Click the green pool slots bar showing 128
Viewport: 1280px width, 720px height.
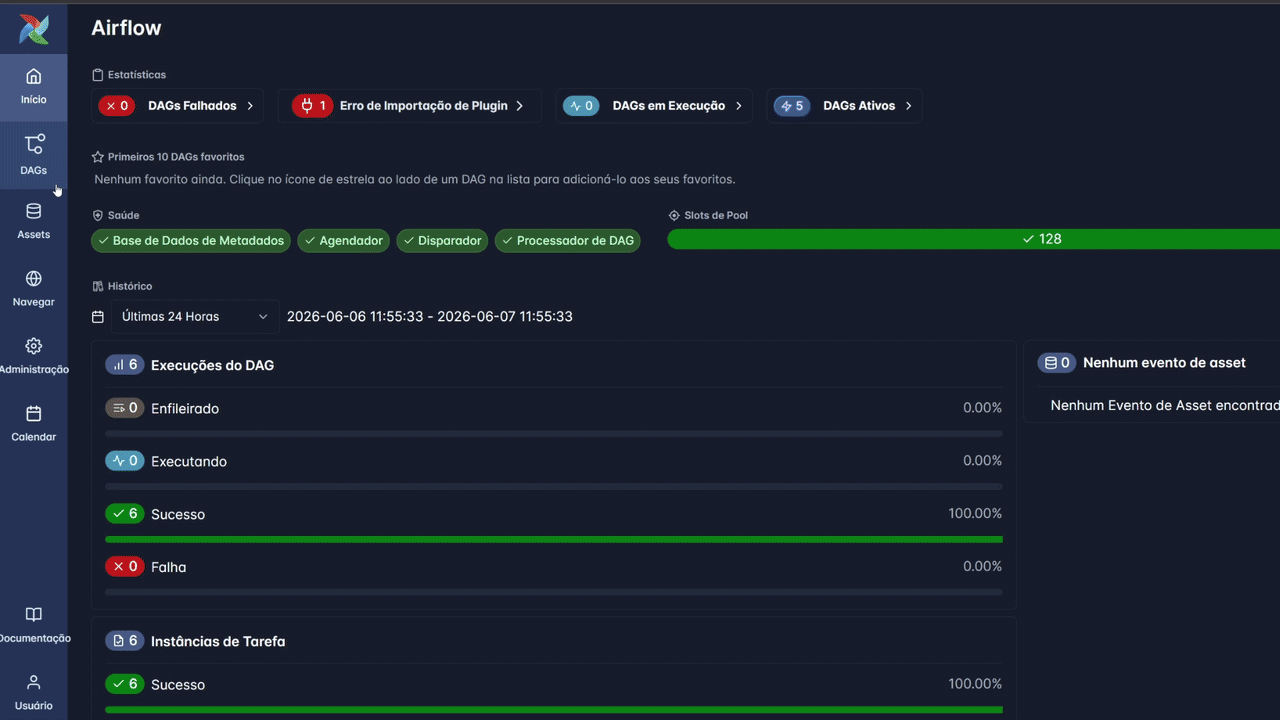coord(973,239)
